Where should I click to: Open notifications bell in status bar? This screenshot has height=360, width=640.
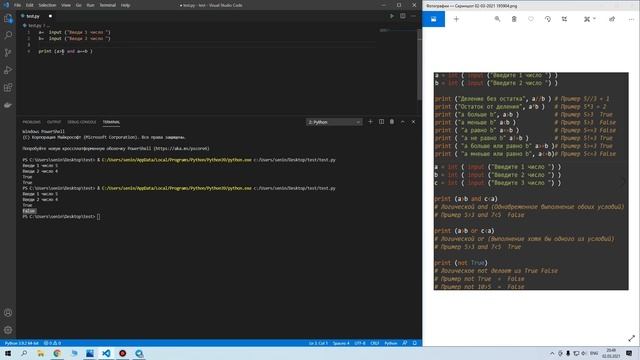pyautogui.click(x=415, y=343)
